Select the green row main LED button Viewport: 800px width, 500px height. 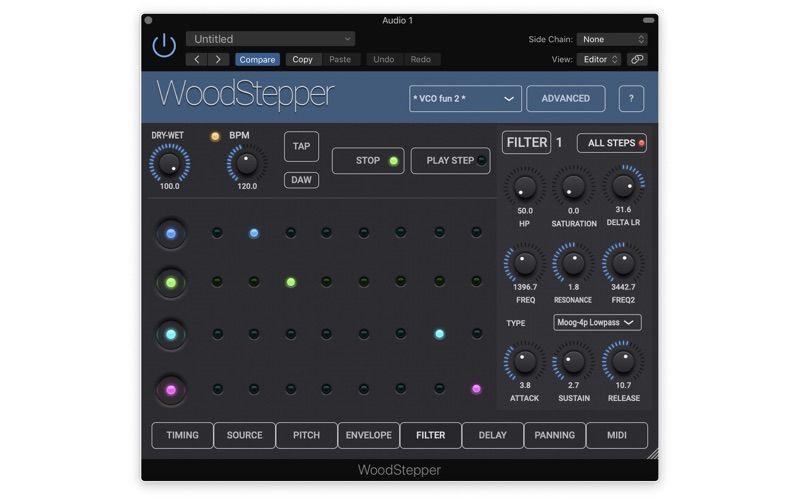171,283
